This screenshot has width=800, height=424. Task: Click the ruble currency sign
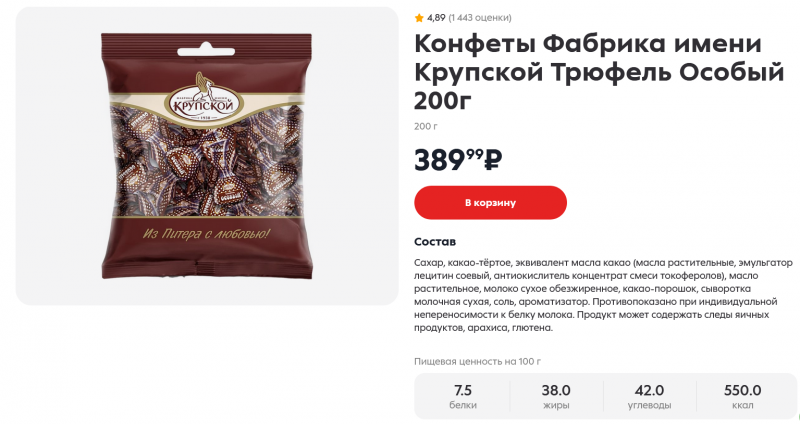(493, 160)
